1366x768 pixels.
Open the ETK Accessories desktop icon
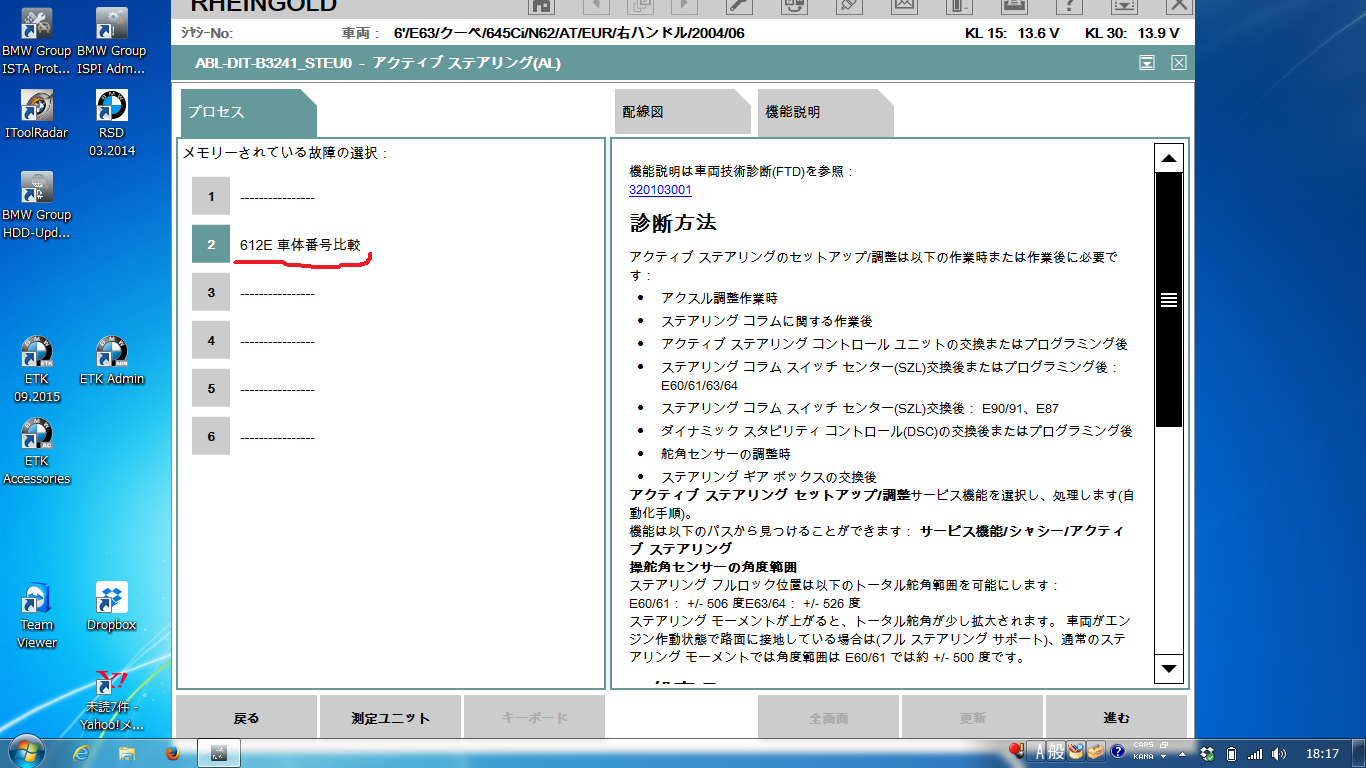(x=37, y=451)
